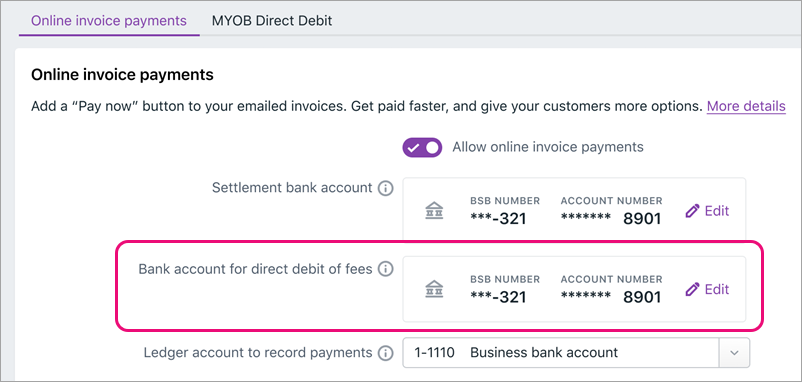Click the Online invoice payments section heading
Image resolution: width=802 pixels, height=382 pixels.
coord(122,75)
